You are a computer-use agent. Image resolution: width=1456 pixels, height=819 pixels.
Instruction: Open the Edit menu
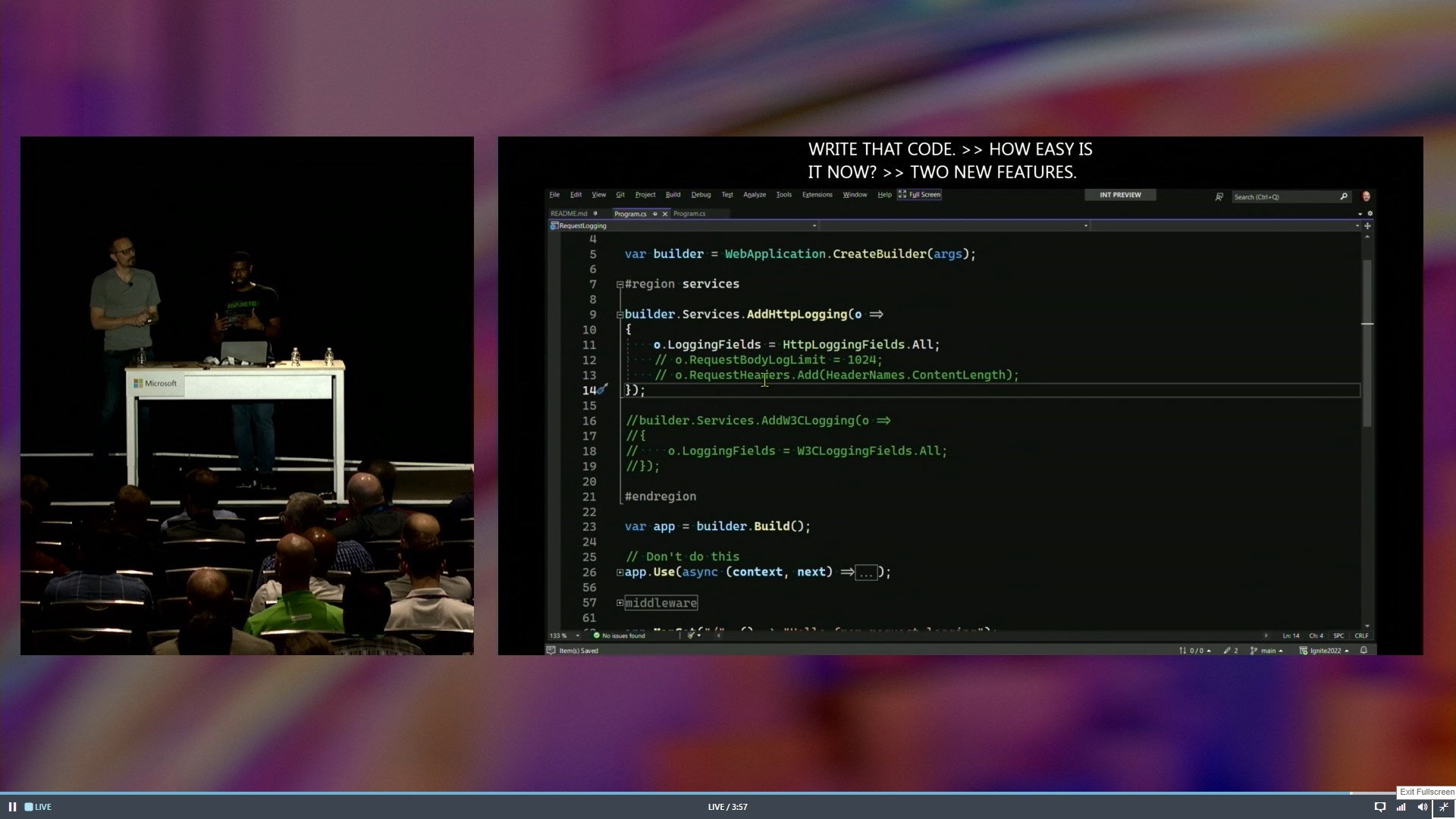pyautogui.click(x=576, y=195)
